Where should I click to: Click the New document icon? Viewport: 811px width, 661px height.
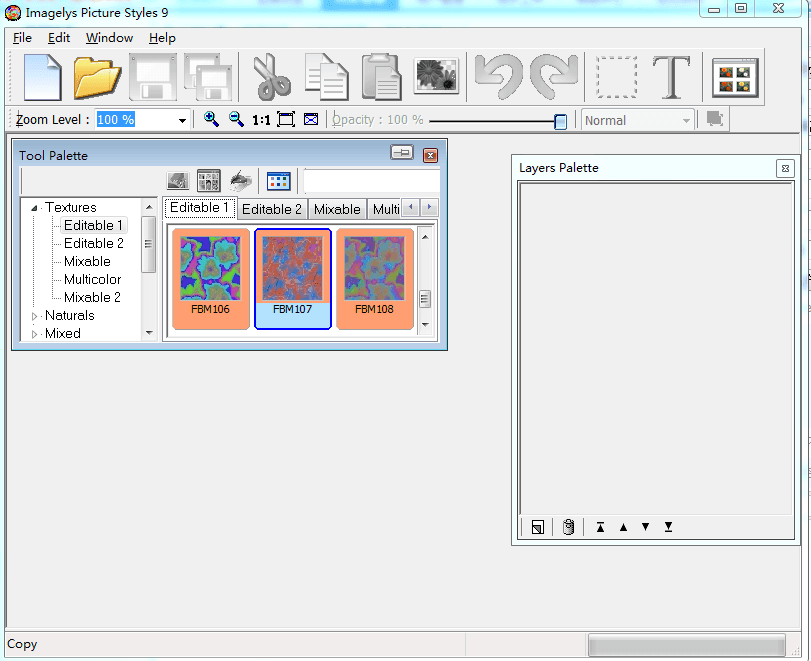[x=42, y=77]
